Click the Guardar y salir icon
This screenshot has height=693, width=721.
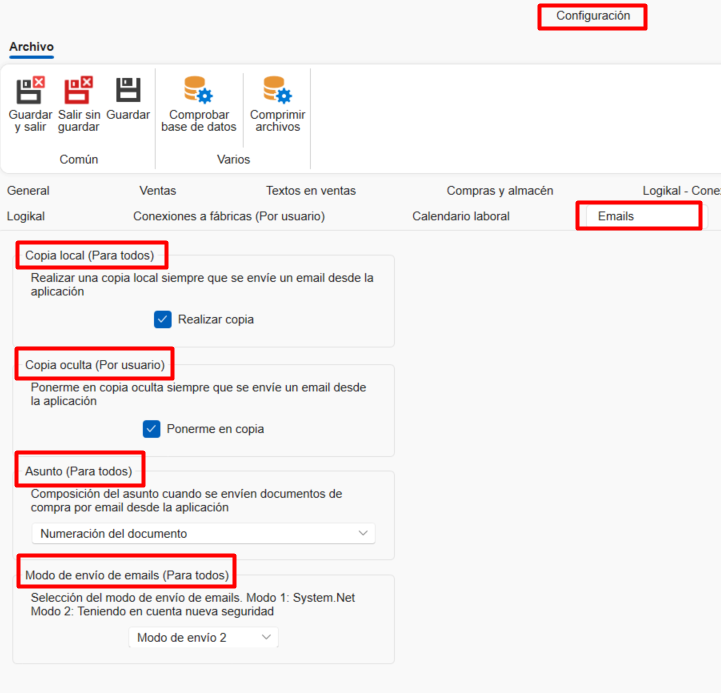coord(30,90)
